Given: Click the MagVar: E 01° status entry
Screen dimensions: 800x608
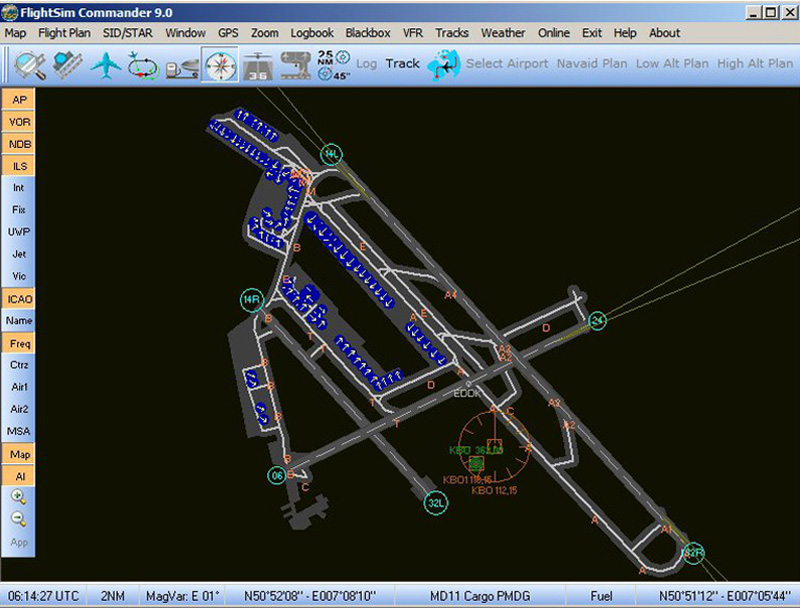Looking at the screenshot, I should (x=182, y=596).
